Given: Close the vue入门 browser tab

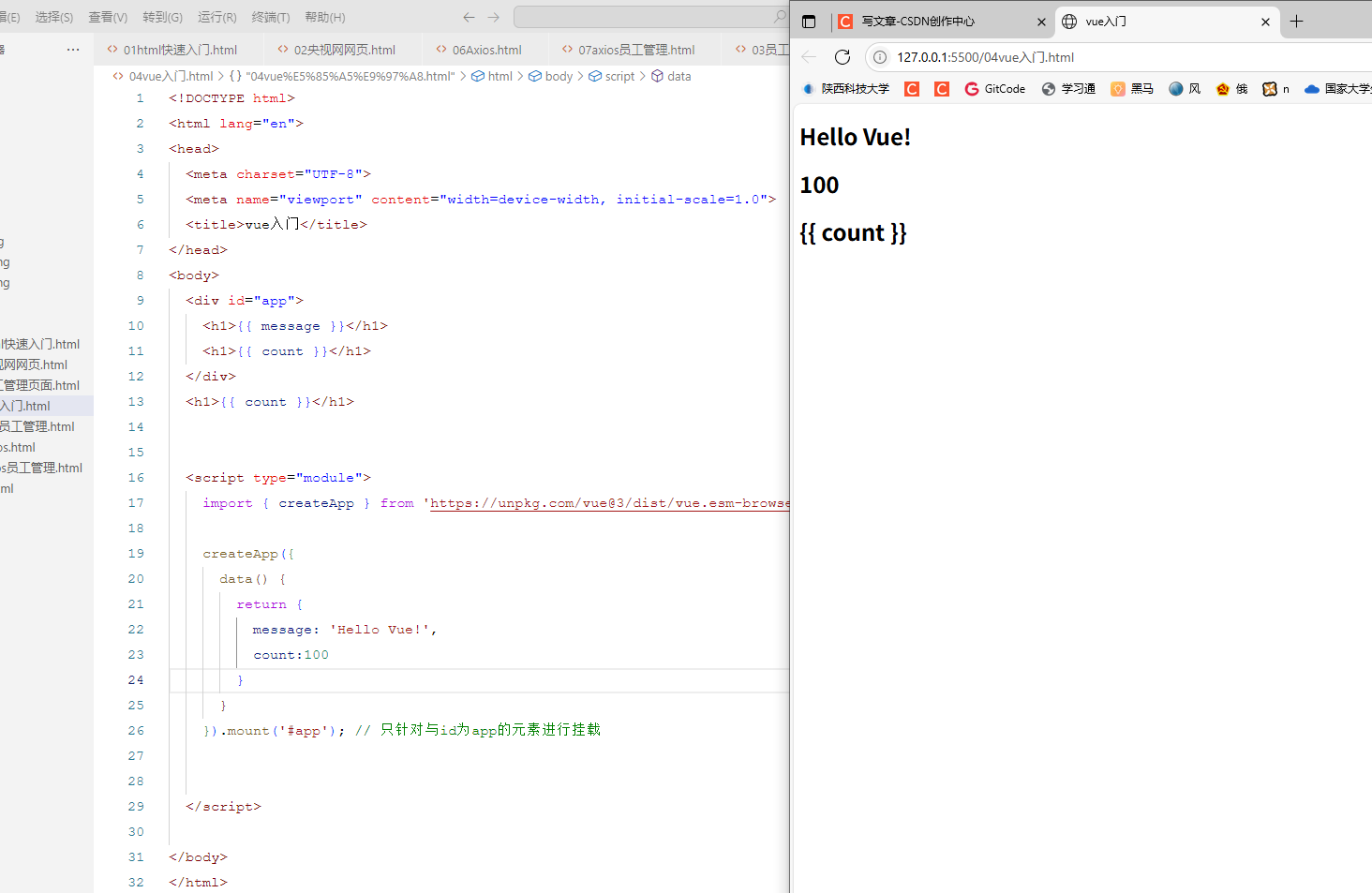Looking at the screenshot, I should 1265,22.
